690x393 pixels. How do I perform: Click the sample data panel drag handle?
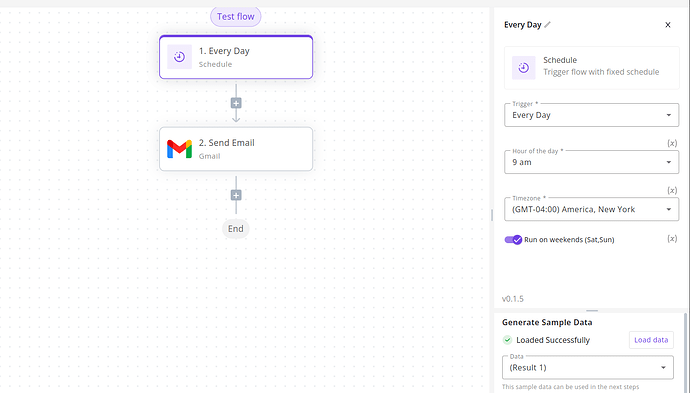[592, 311]
